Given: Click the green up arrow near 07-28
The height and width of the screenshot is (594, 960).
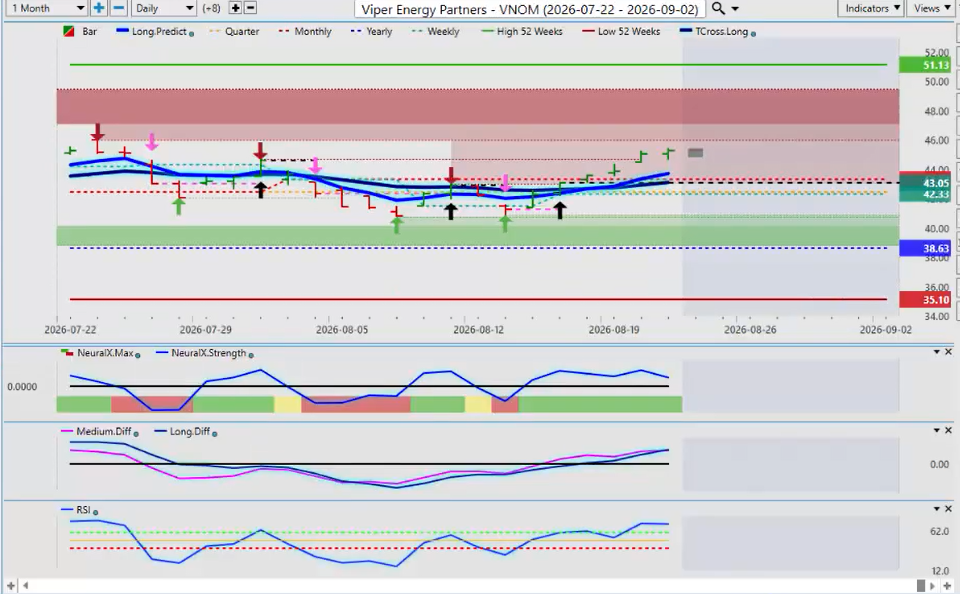Looking at the screenshot, I should tap(178, 206).
